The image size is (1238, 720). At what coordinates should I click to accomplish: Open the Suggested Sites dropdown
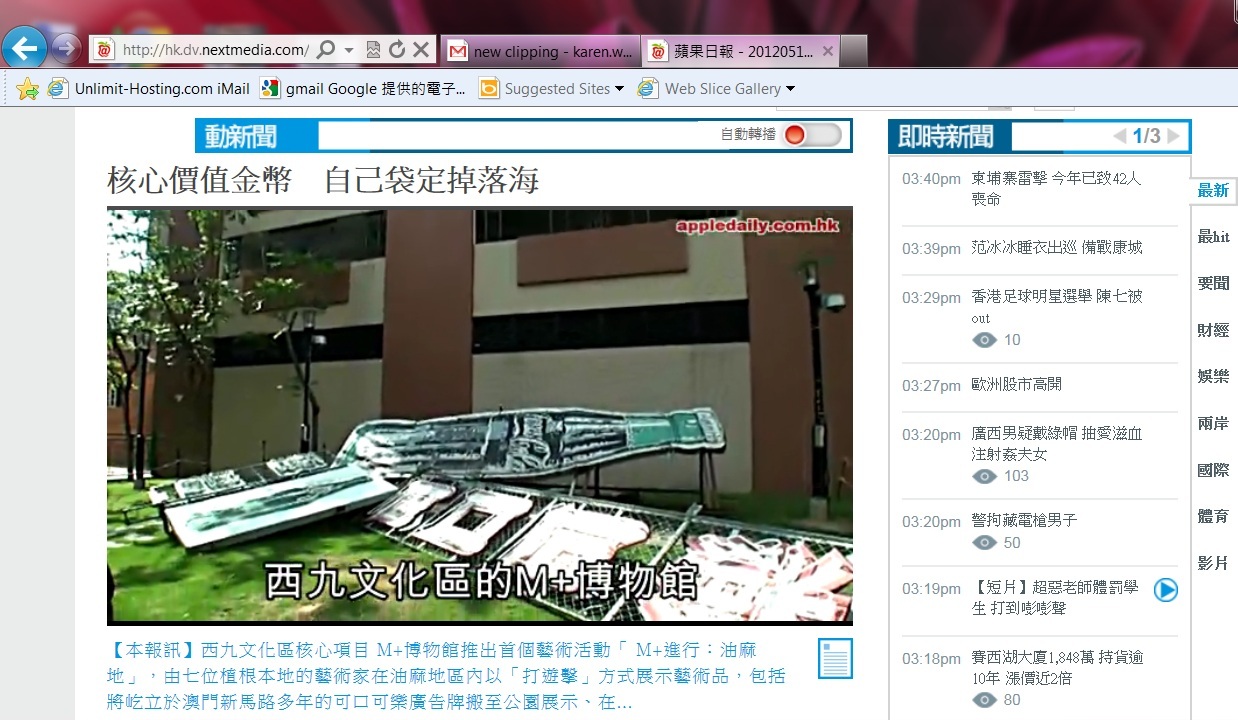619,89
